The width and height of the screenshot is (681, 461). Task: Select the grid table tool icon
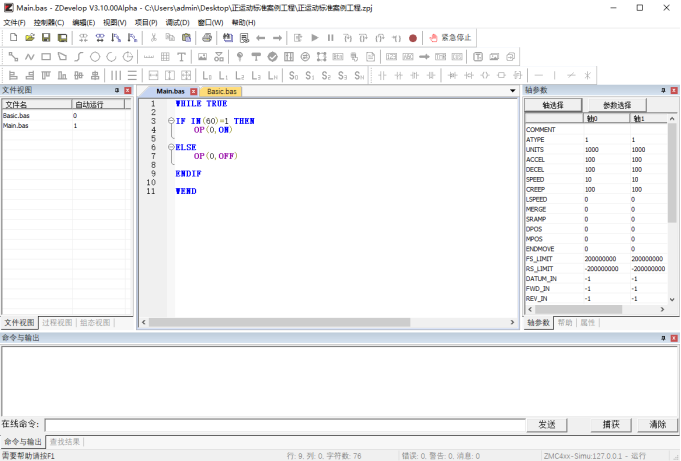click(165, 56)
